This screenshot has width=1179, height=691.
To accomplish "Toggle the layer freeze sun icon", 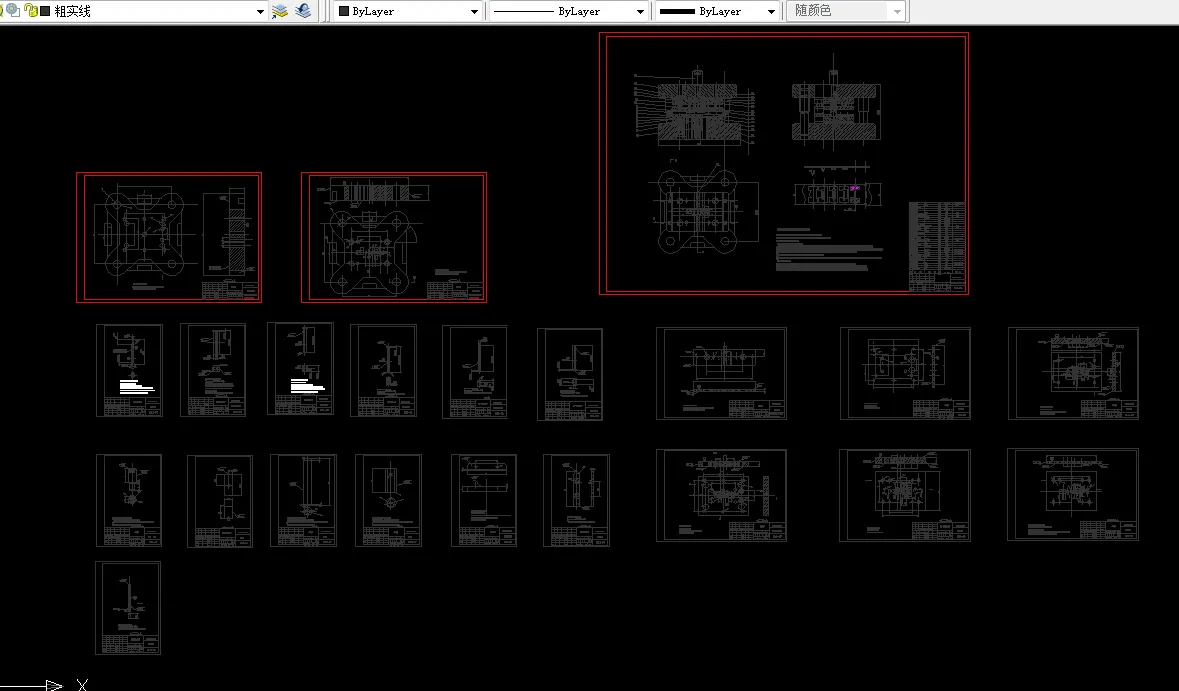I will (x=13, y=10).
